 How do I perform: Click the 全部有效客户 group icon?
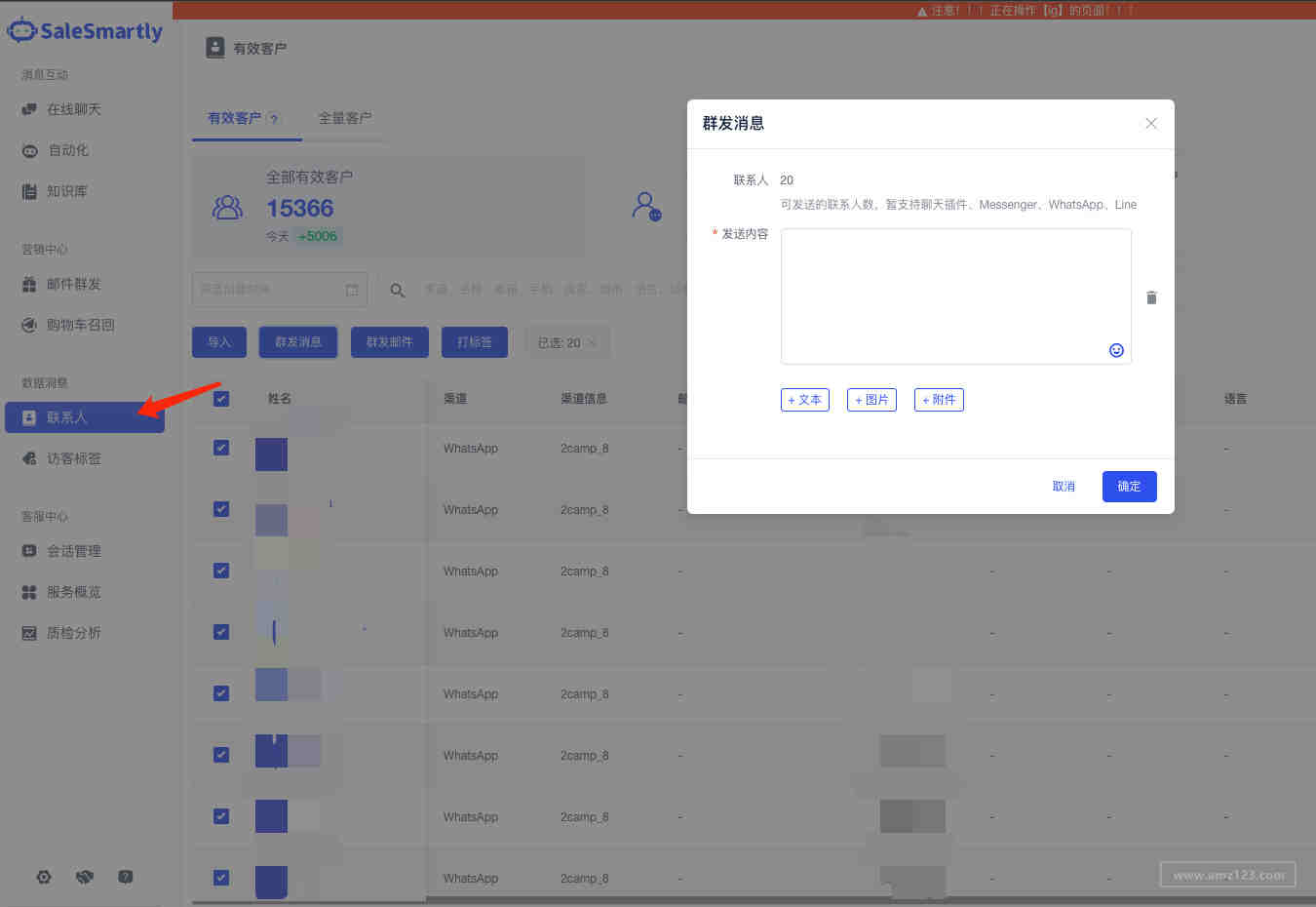click(227, 207)
